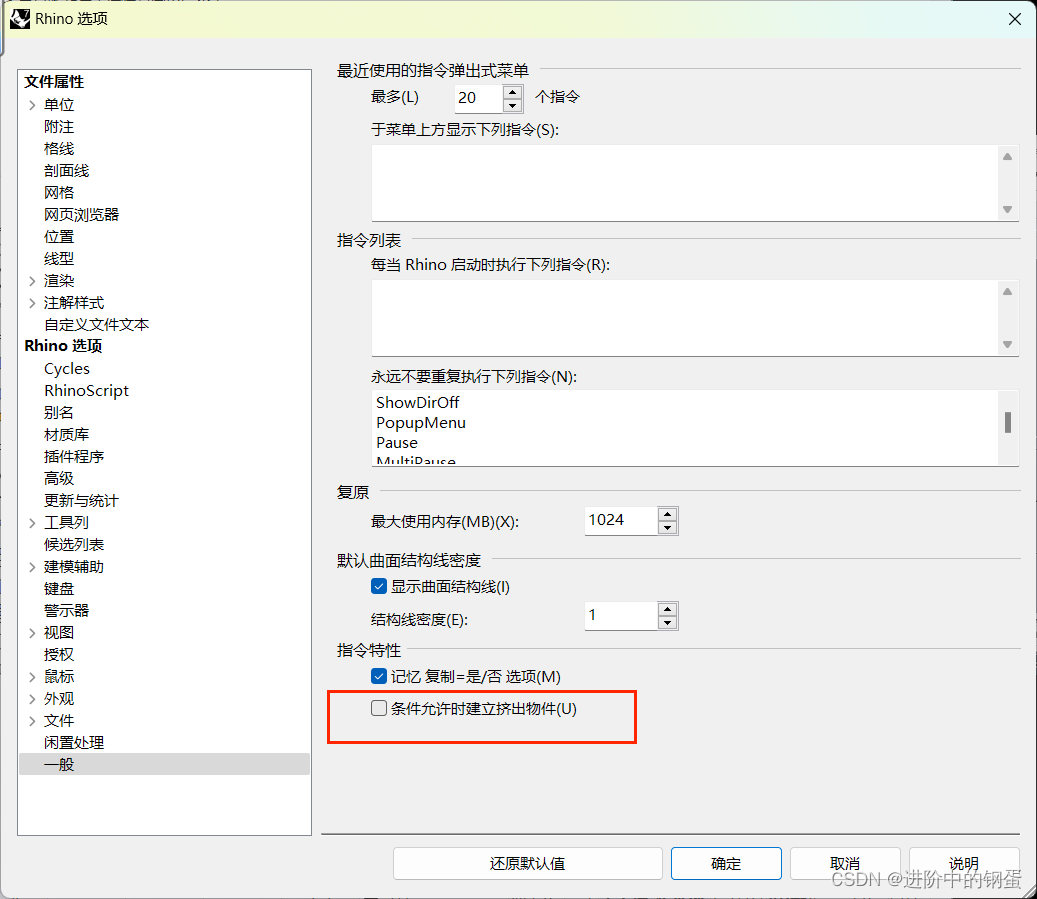
Task: Expand the 注解样式 tree node
Action: pyautogui.click(x=32, y=303)
